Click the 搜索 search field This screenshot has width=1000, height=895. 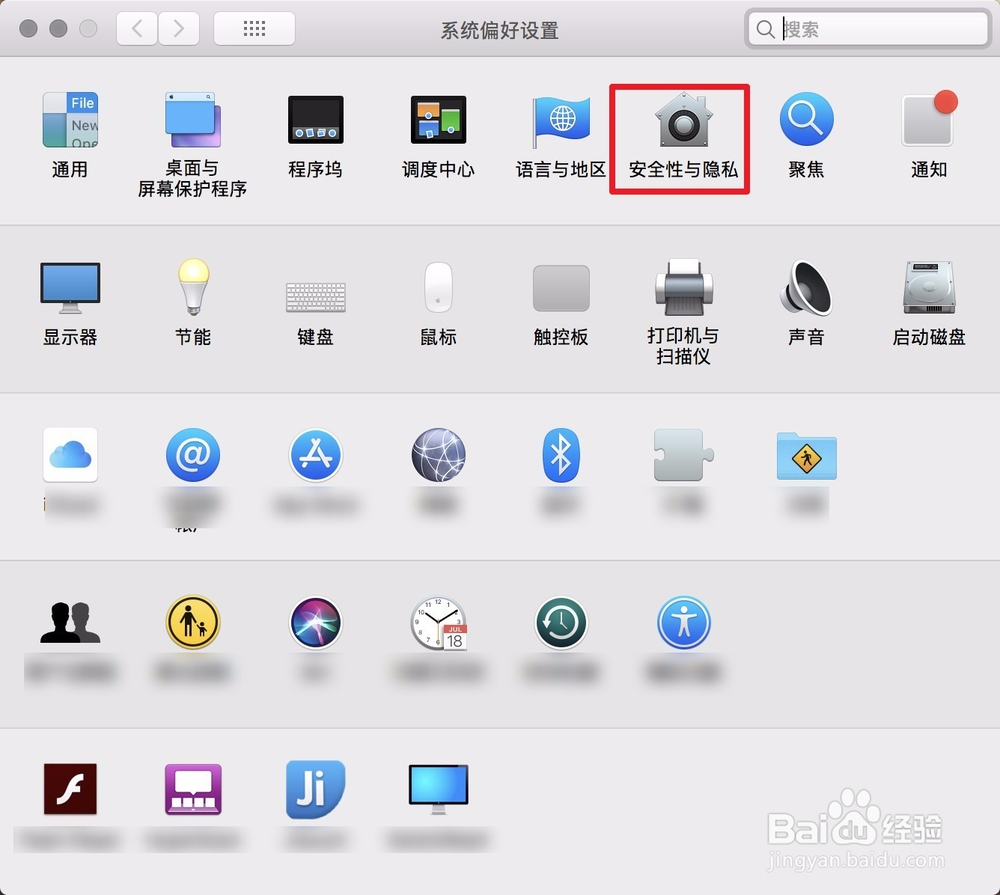(x=870, y=29)
